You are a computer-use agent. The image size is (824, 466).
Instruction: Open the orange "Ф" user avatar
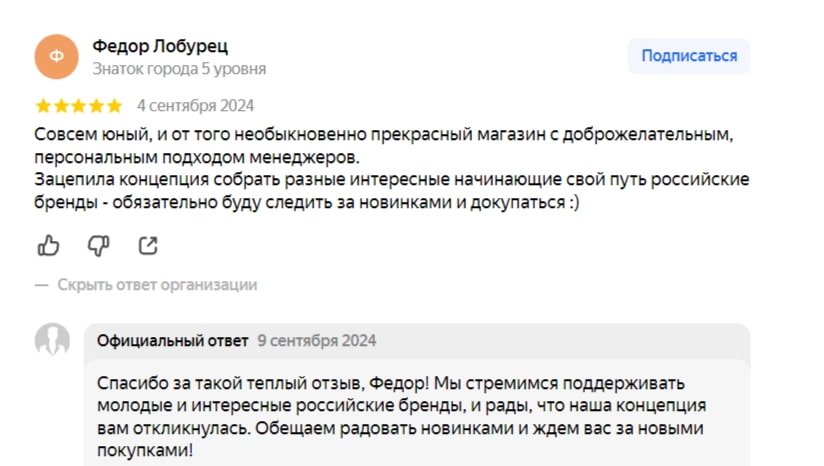pyautogui.click(x=57, y=57)
